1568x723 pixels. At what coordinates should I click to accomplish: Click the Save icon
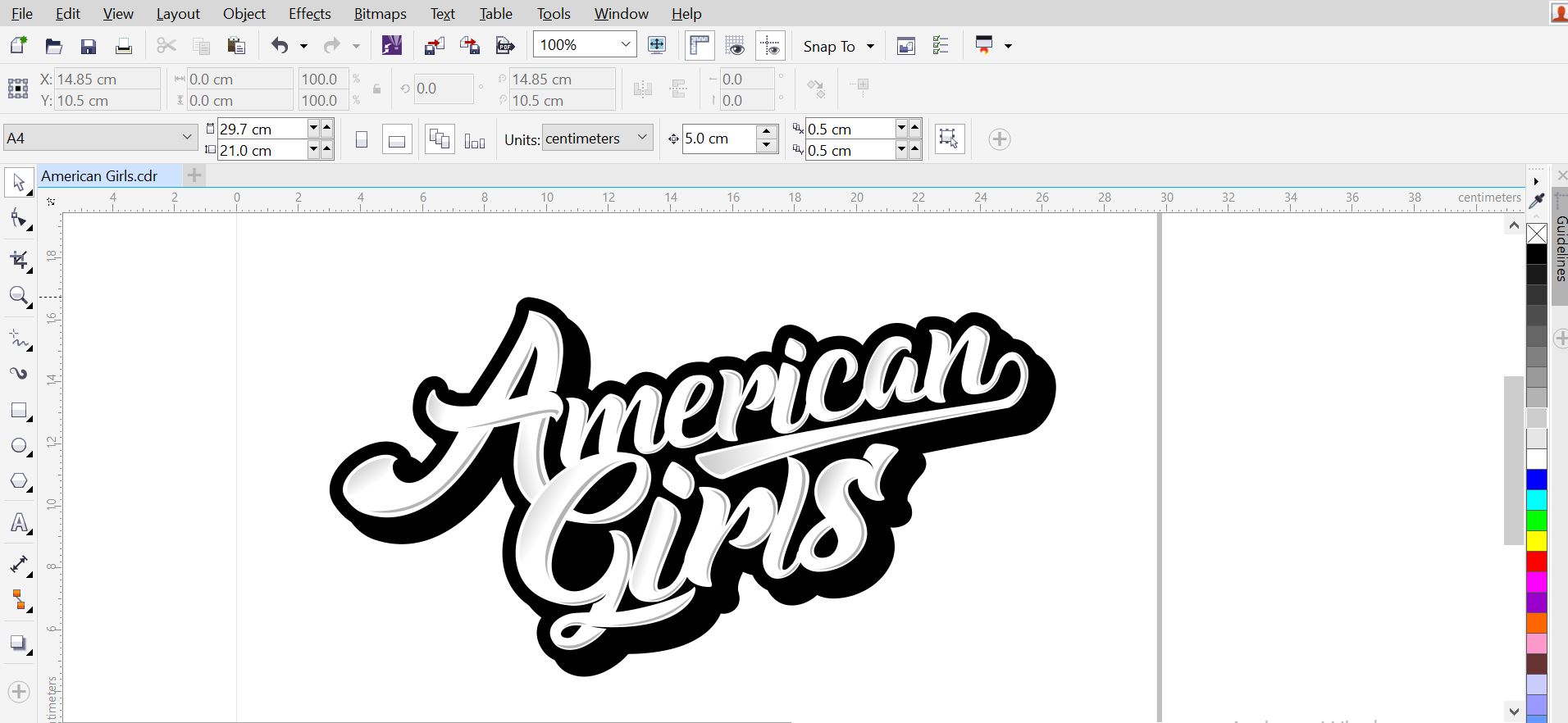click(89, 46)
